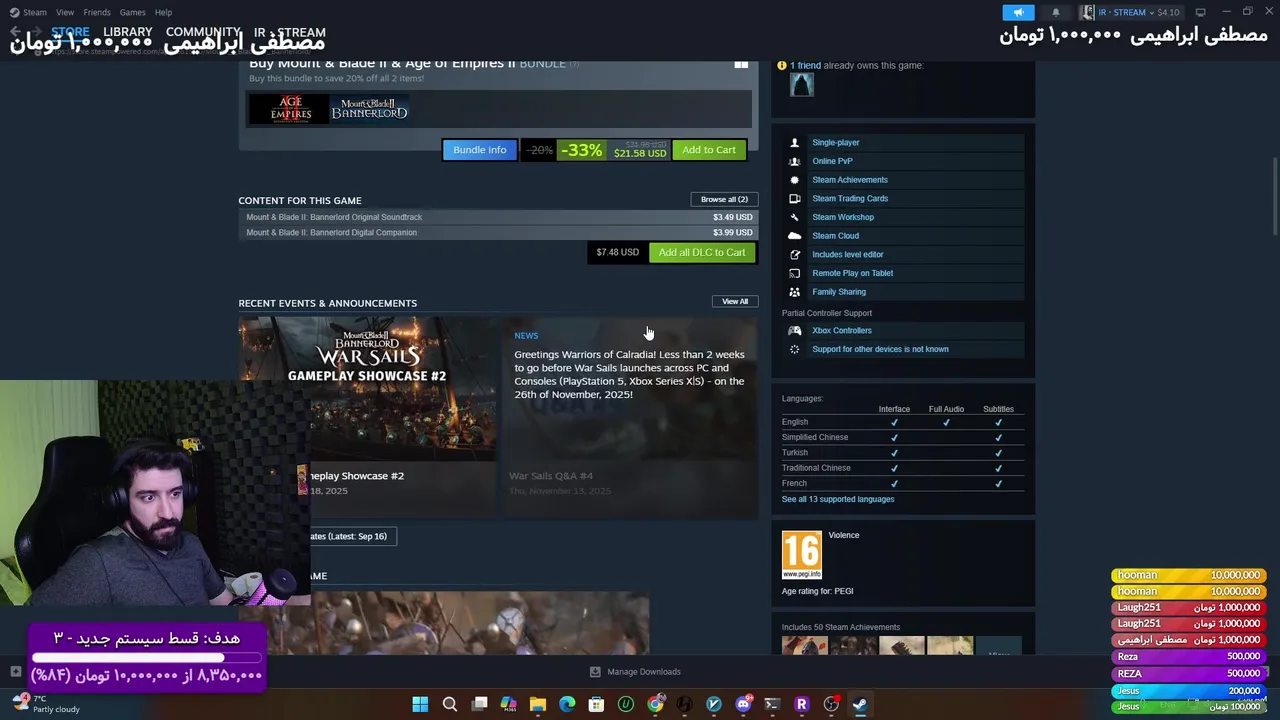Switch to the LIBRARY tab
This screenshot has height=720, width=1280.
[x=128, y=32]
